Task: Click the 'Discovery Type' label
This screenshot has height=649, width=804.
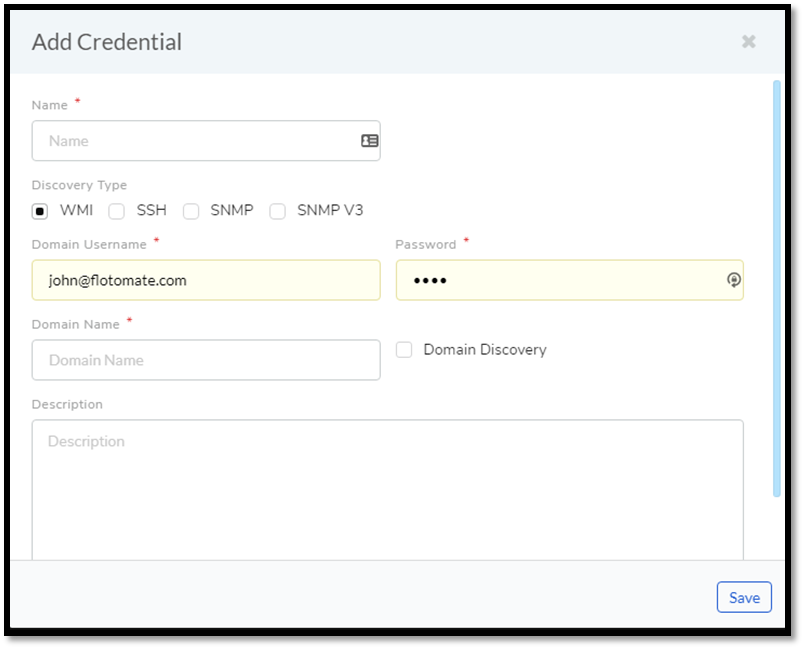Action: 79,185
